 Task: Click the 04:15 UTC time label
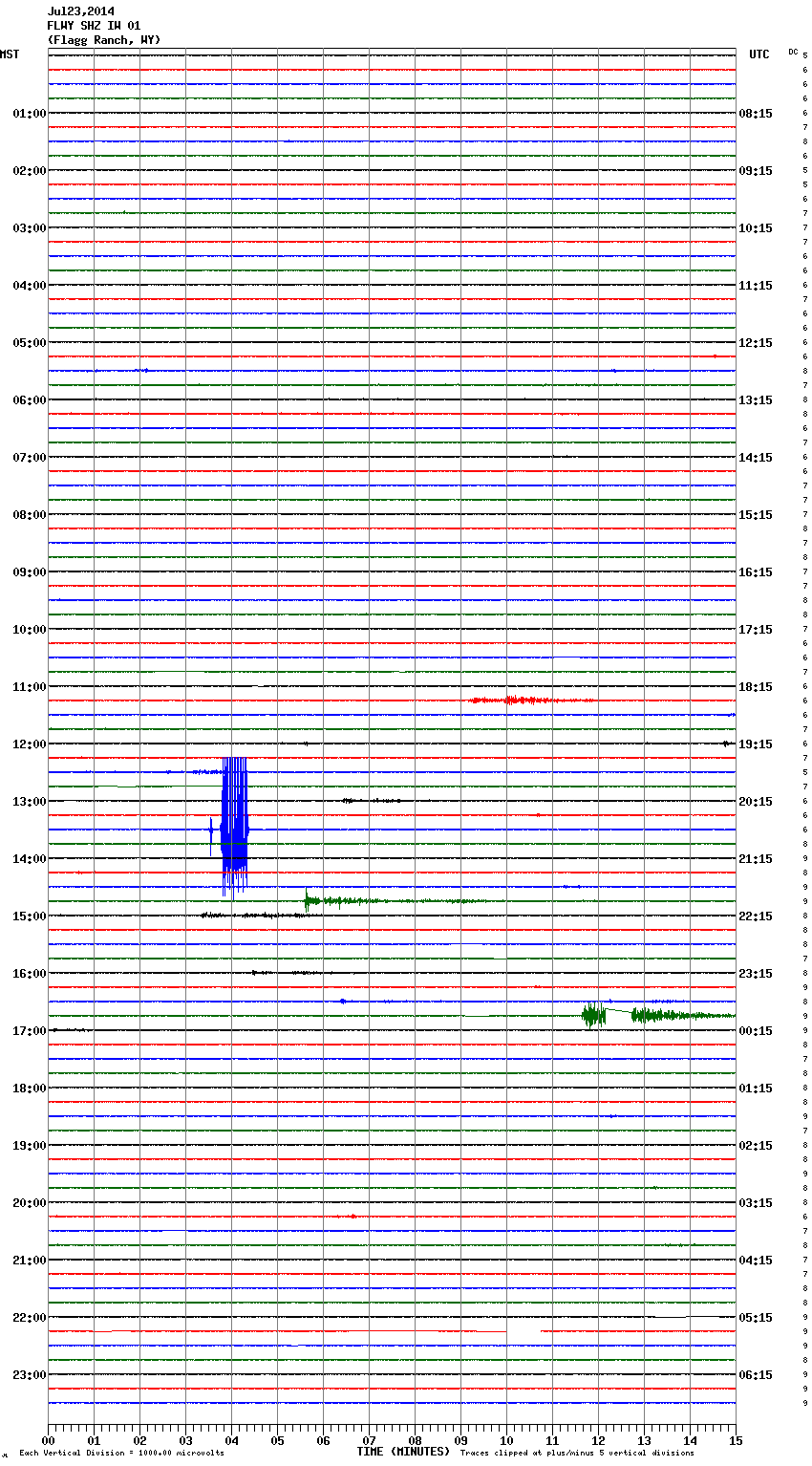(x=756, y=1261)
